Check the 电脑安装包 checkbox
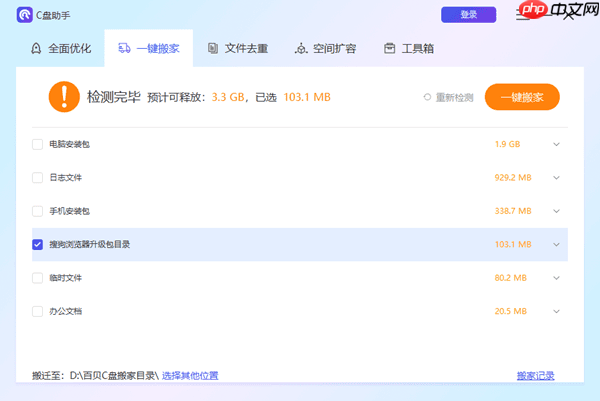600x401 pixels. click(x=38, y=144)
